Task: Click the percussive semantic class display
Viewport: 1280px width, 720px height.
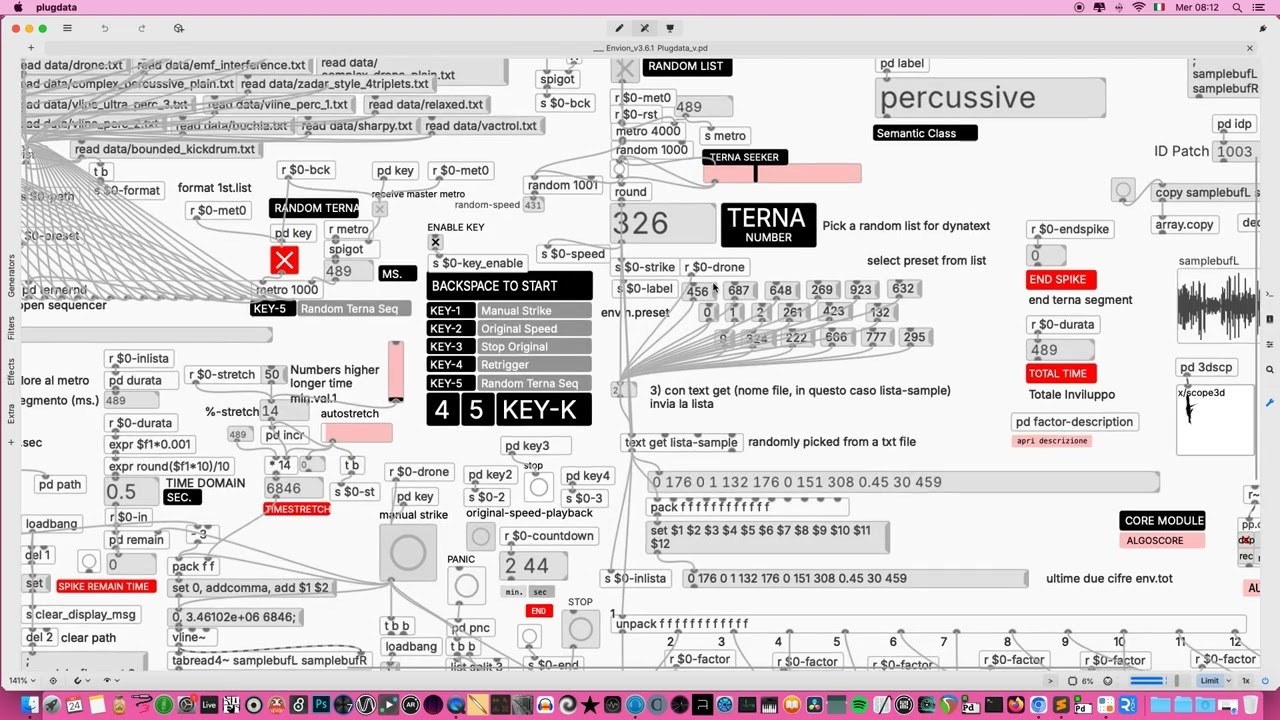Action: [x=991, y=98]
